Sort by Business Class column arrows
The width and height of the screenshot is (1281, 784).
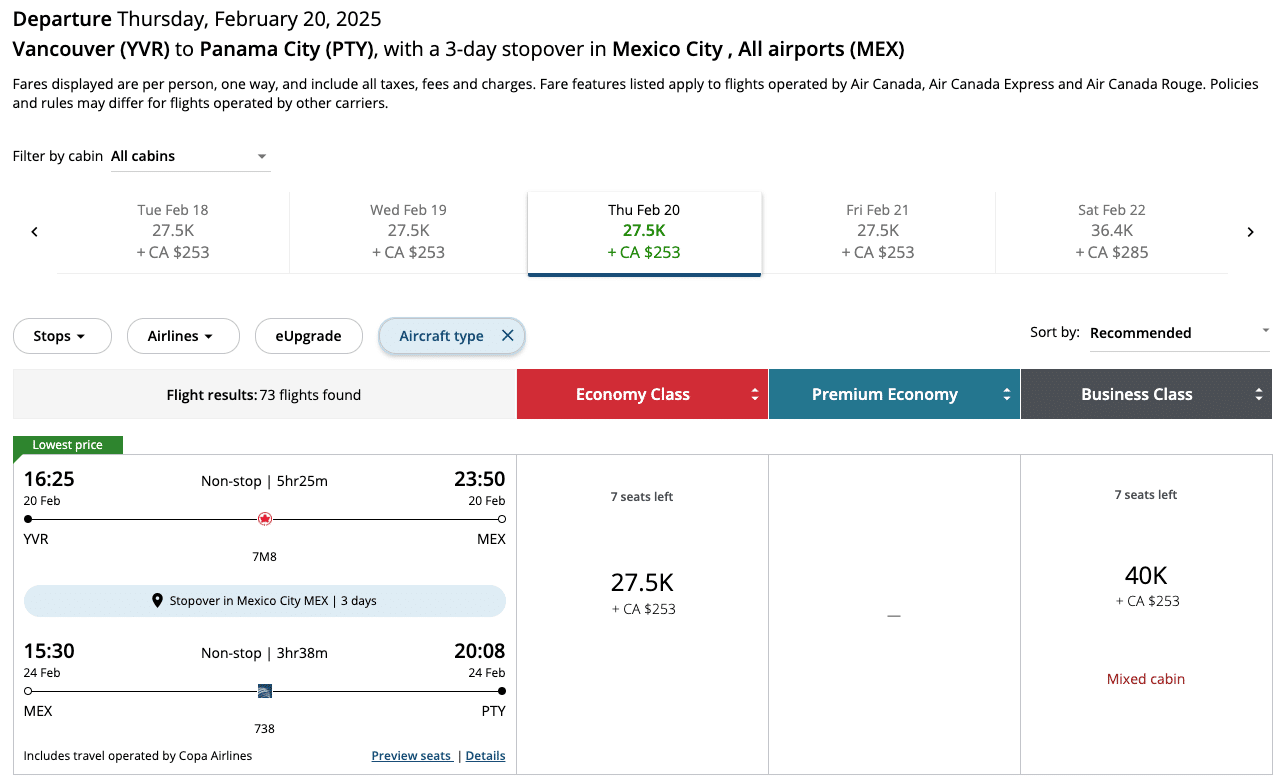coord(1259,395)
